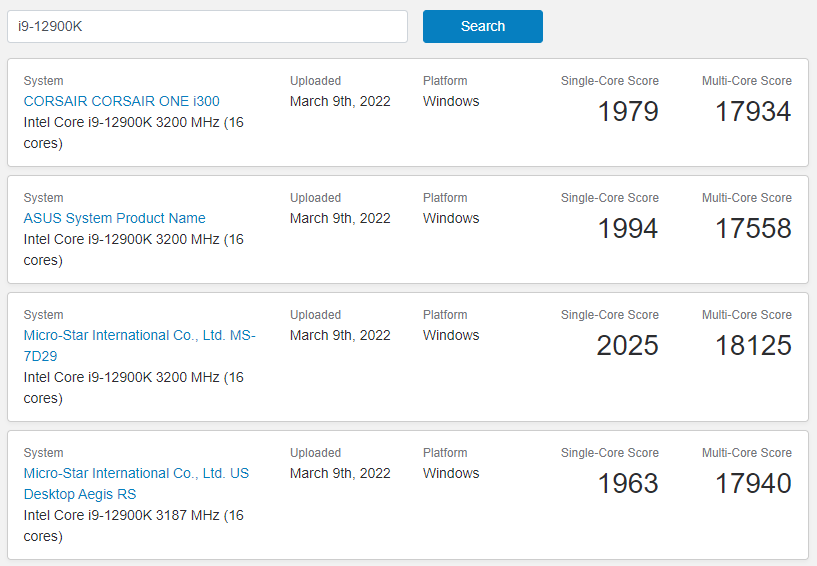Click the single-core score 2025
Viewport: 817px width, 566px height.
(627, 346)
